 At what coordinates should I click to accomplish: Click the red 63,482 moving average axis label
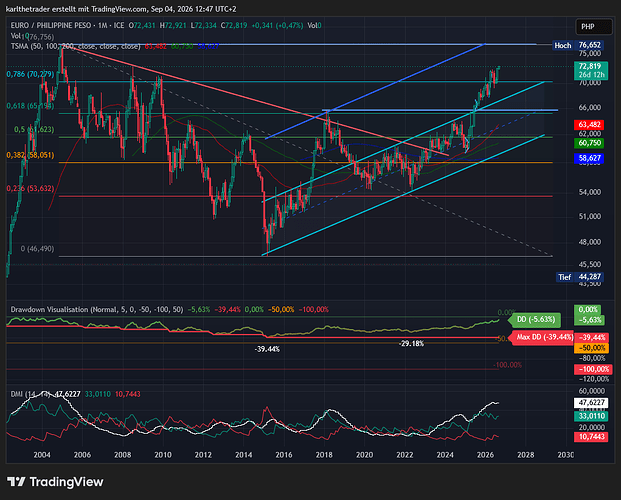590,125
